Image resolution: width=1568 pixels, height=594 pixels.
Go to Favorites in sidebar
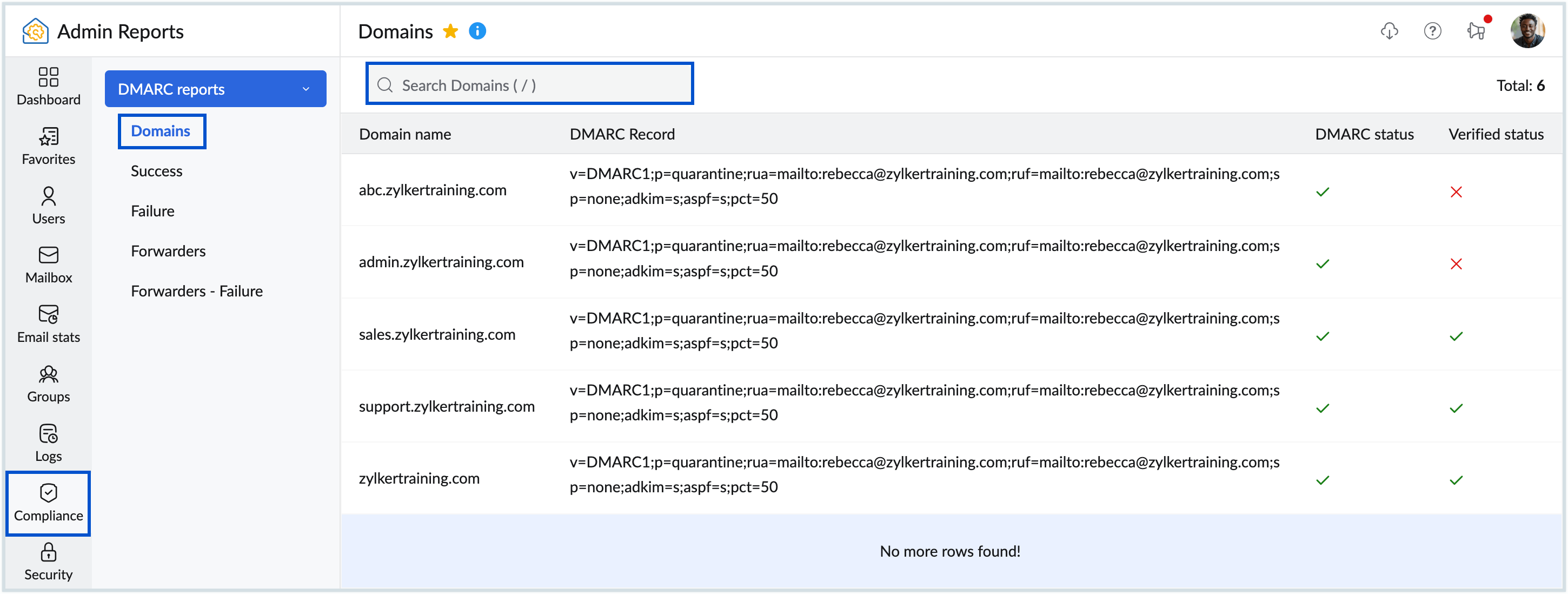[x=48, y=146]
